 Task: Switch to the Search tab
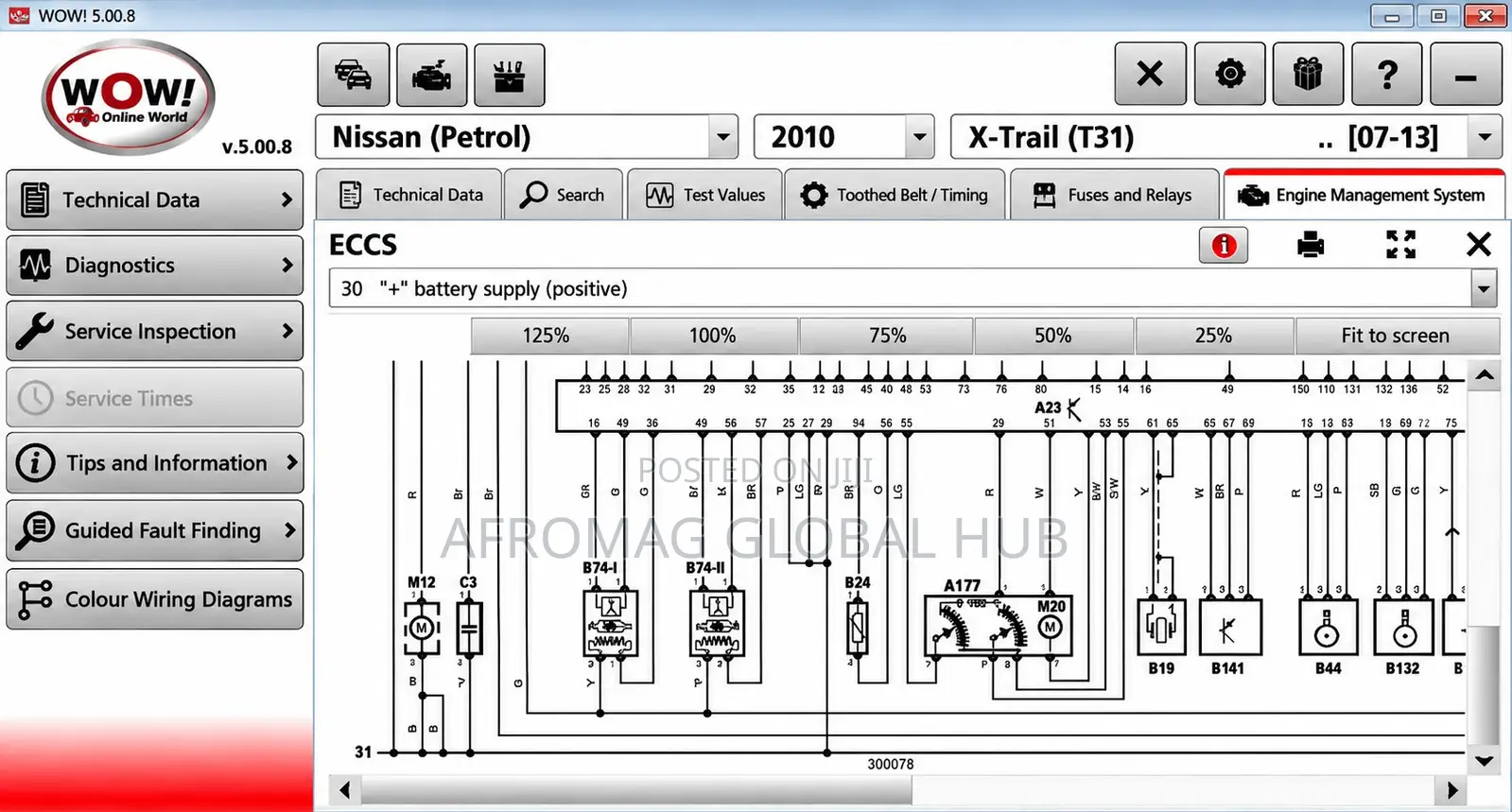pos(563,195)
